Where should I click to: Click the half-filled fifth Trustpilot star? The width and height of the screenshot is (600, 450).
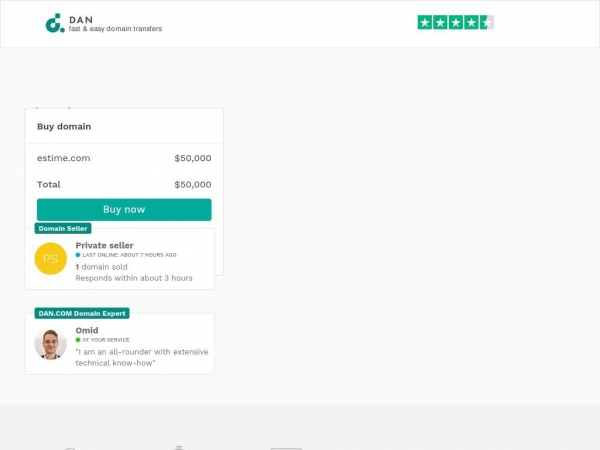pos(487,23)
